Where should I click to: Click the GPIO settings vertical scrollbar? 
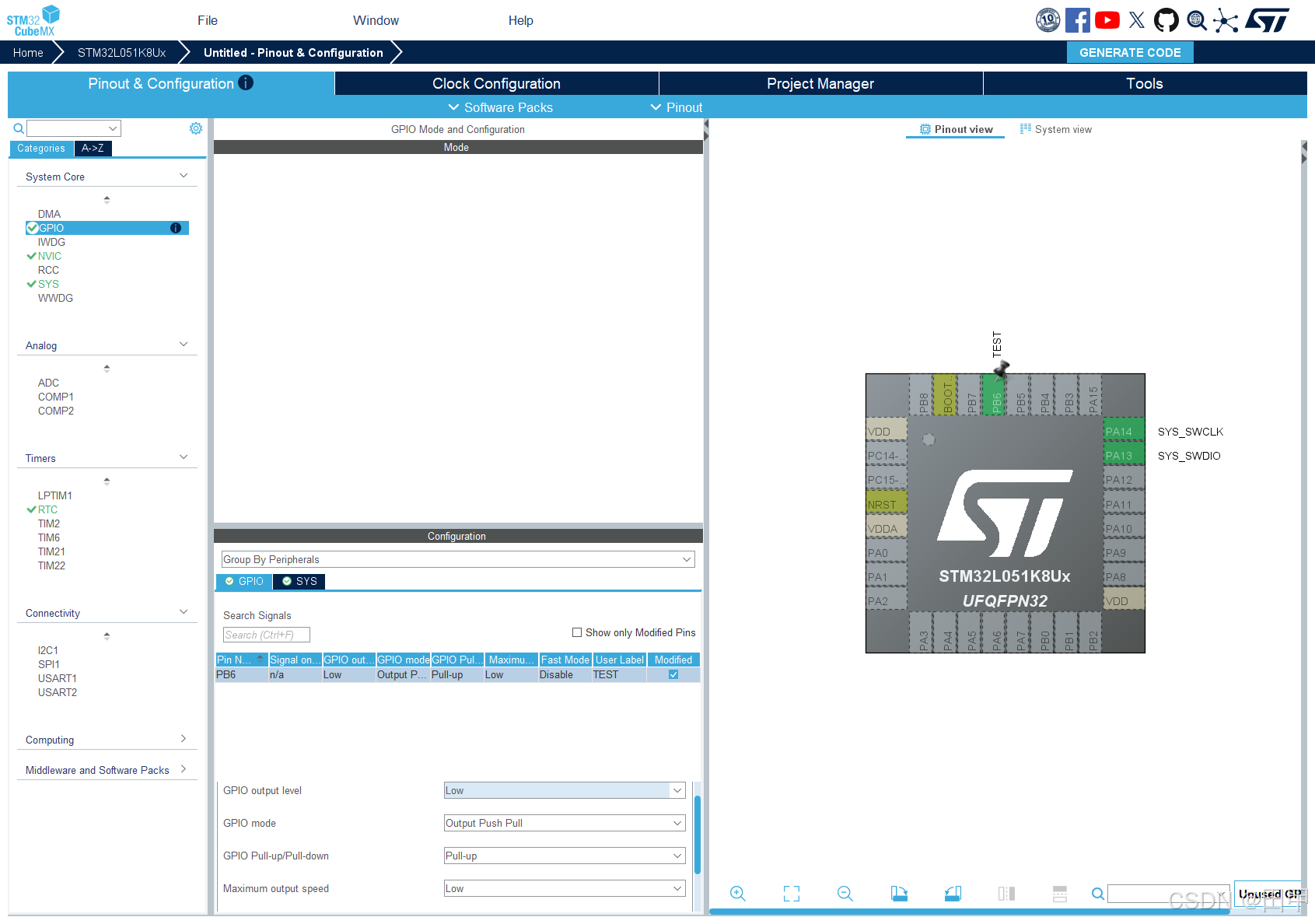point(697,834)
